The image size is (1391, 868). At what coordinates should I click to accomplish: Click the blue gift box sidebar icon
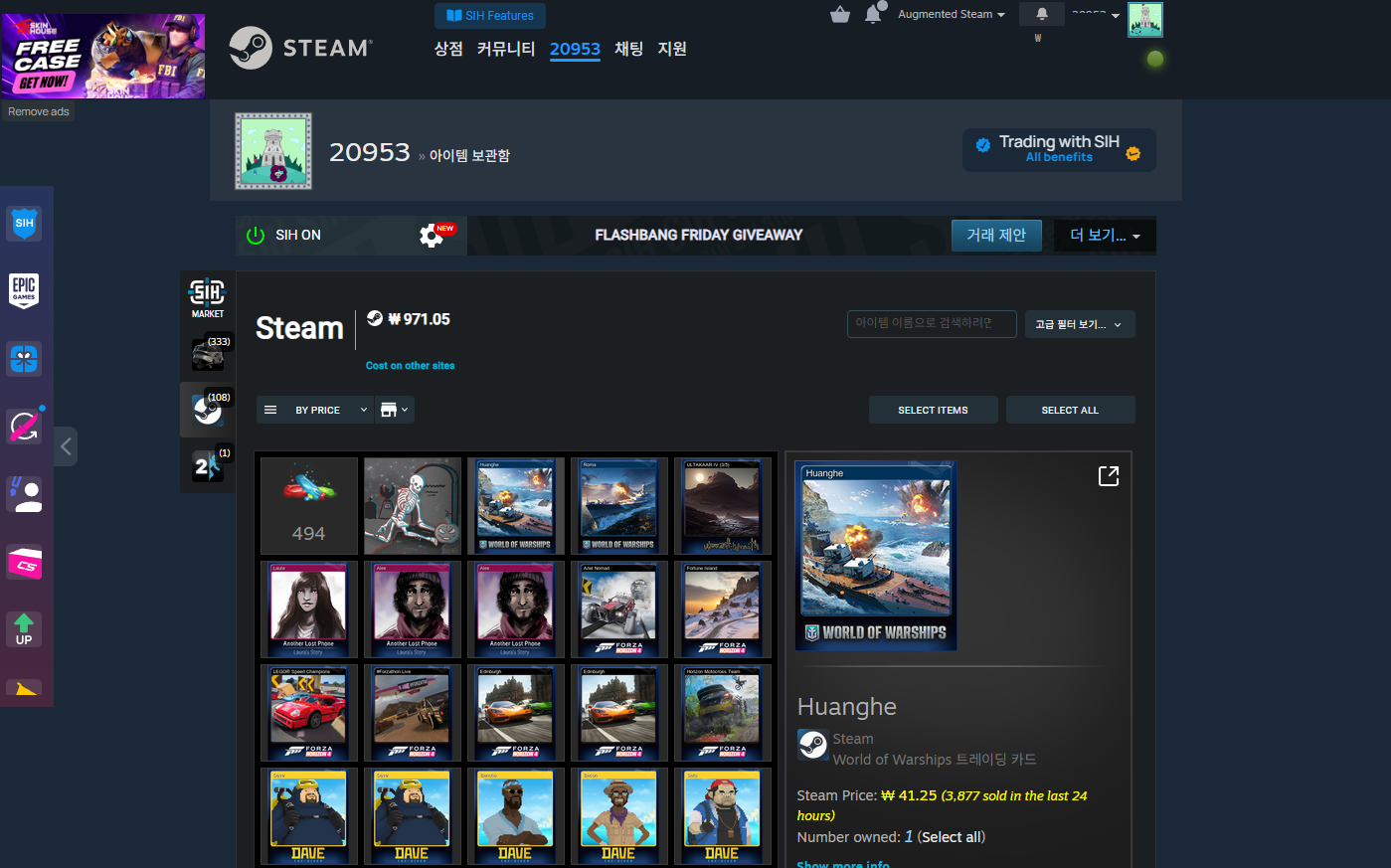pos(24,358)
